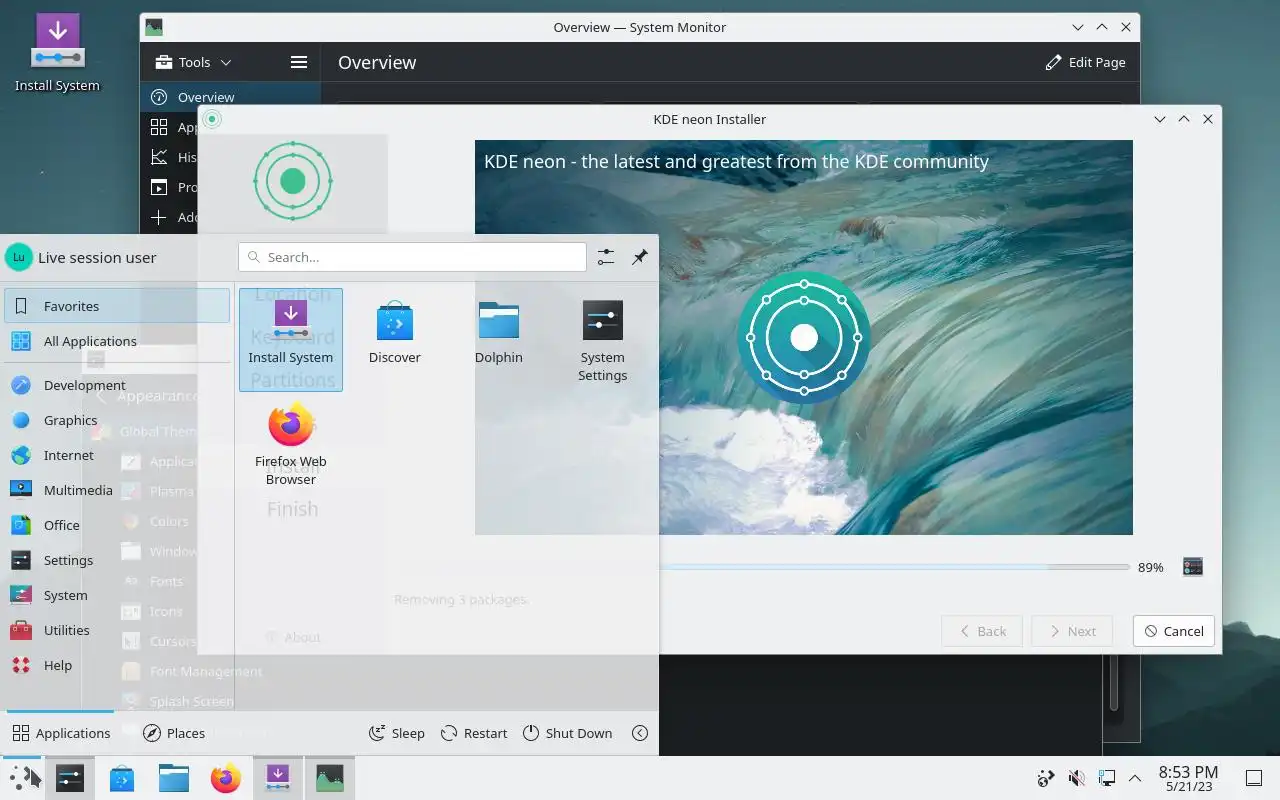The image size is (1280, 800).
Task: Open the Office category
Action: (117, 525)
